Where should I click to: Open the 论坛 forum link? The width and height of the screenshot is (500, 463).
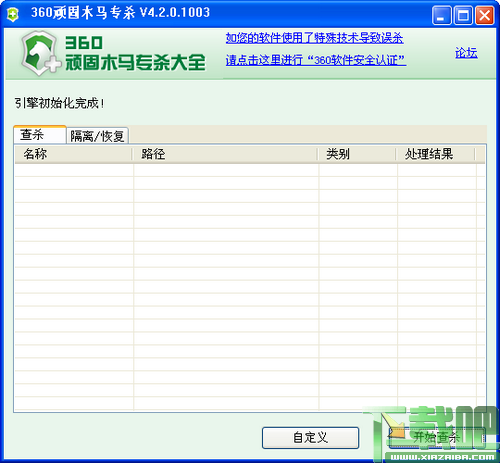(466, 53)
